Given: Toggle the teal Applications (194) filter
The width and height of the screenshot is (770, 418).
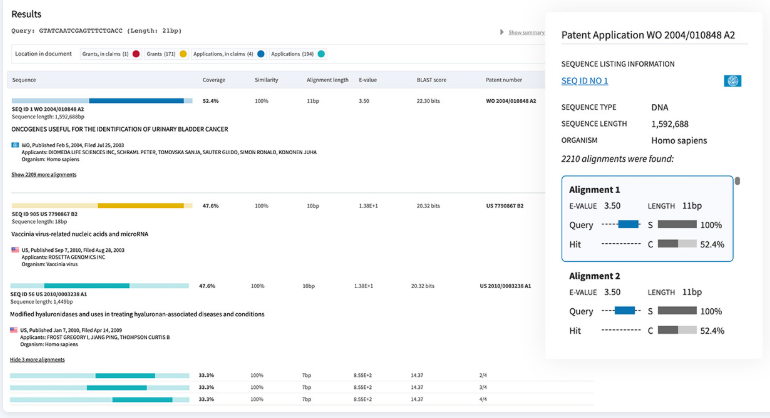Looking at the screenshot, I should point(320,52).
